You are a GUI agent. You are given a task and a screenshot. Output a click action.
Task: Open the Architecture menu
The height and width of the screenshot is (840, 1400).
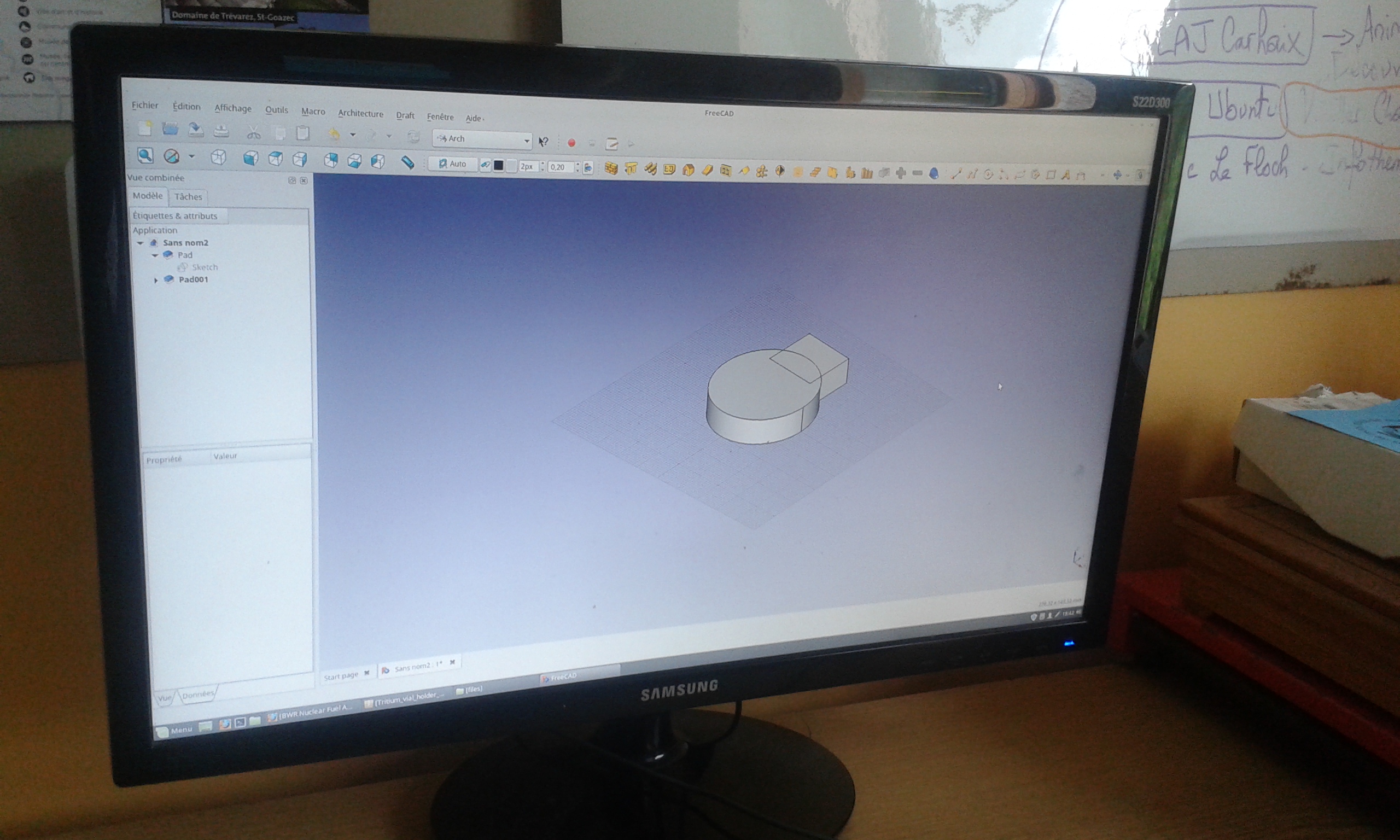pyautogui.click(x=360, y=113)
